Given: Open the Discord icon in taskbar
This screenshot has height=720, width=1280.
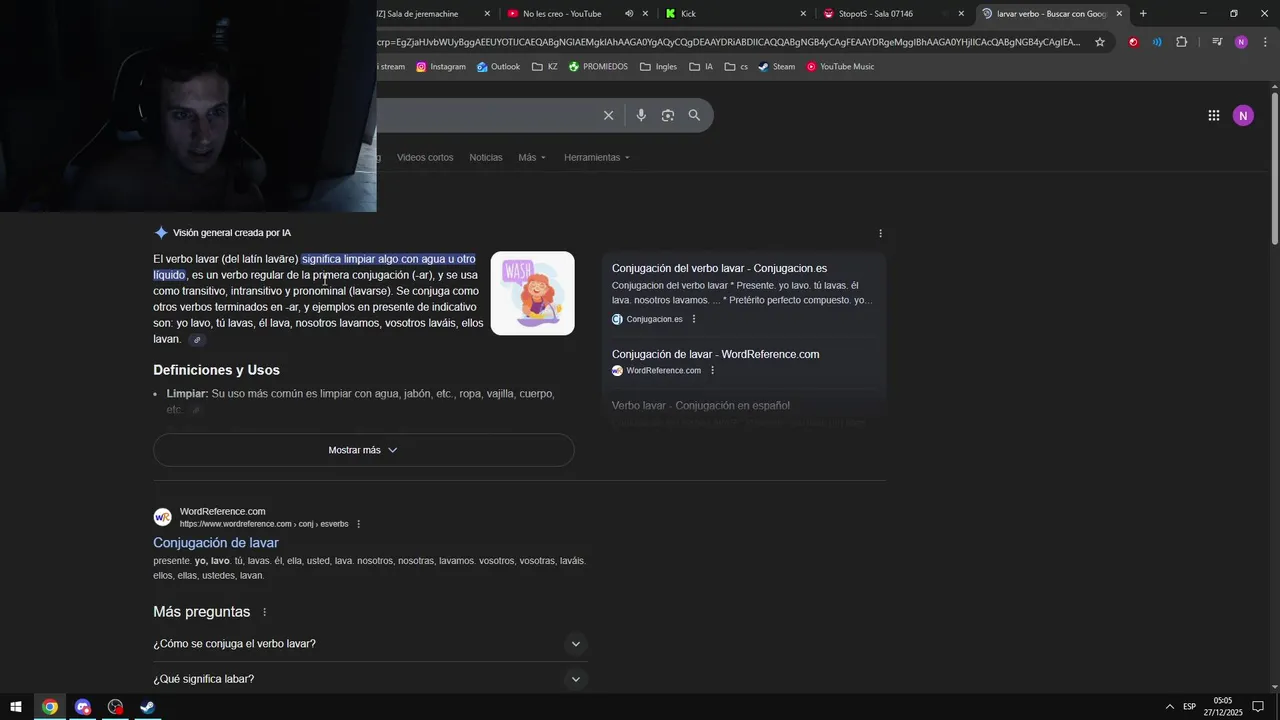Looking at the screenshot, I should click(83, 707).
